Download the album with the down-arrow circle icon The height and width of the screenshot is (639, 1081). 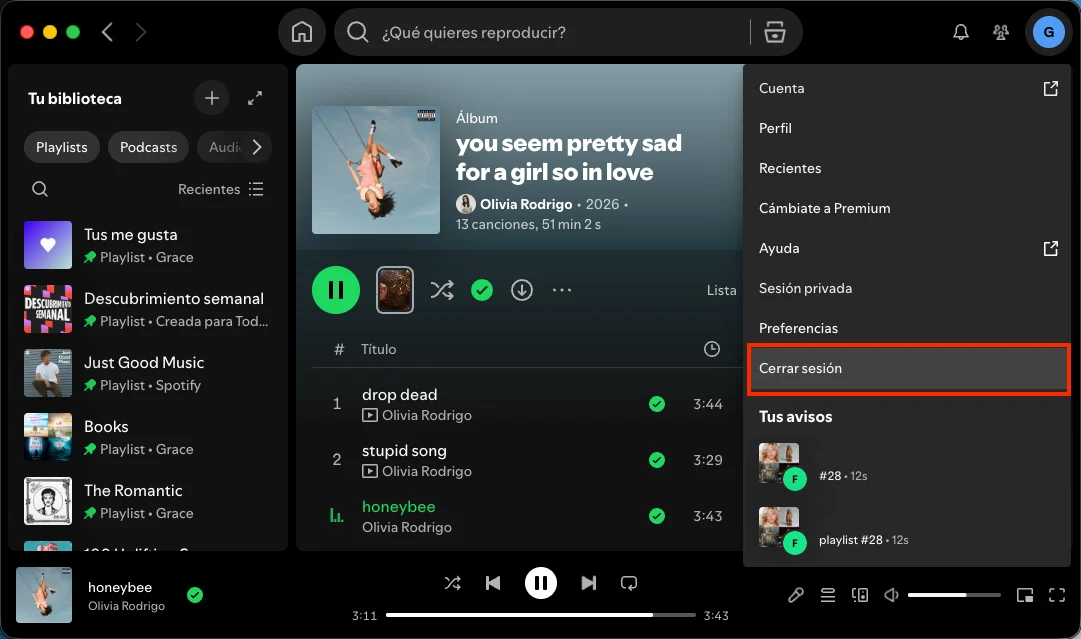click(522, 290)
